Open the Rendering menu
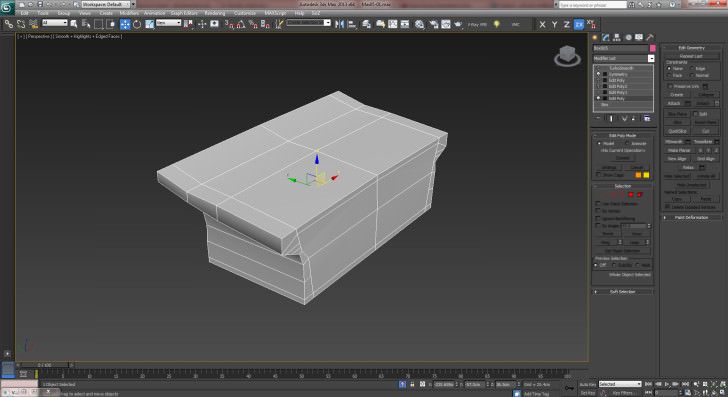This screenshot has width=728, height=397. click(x=214, y=13)
